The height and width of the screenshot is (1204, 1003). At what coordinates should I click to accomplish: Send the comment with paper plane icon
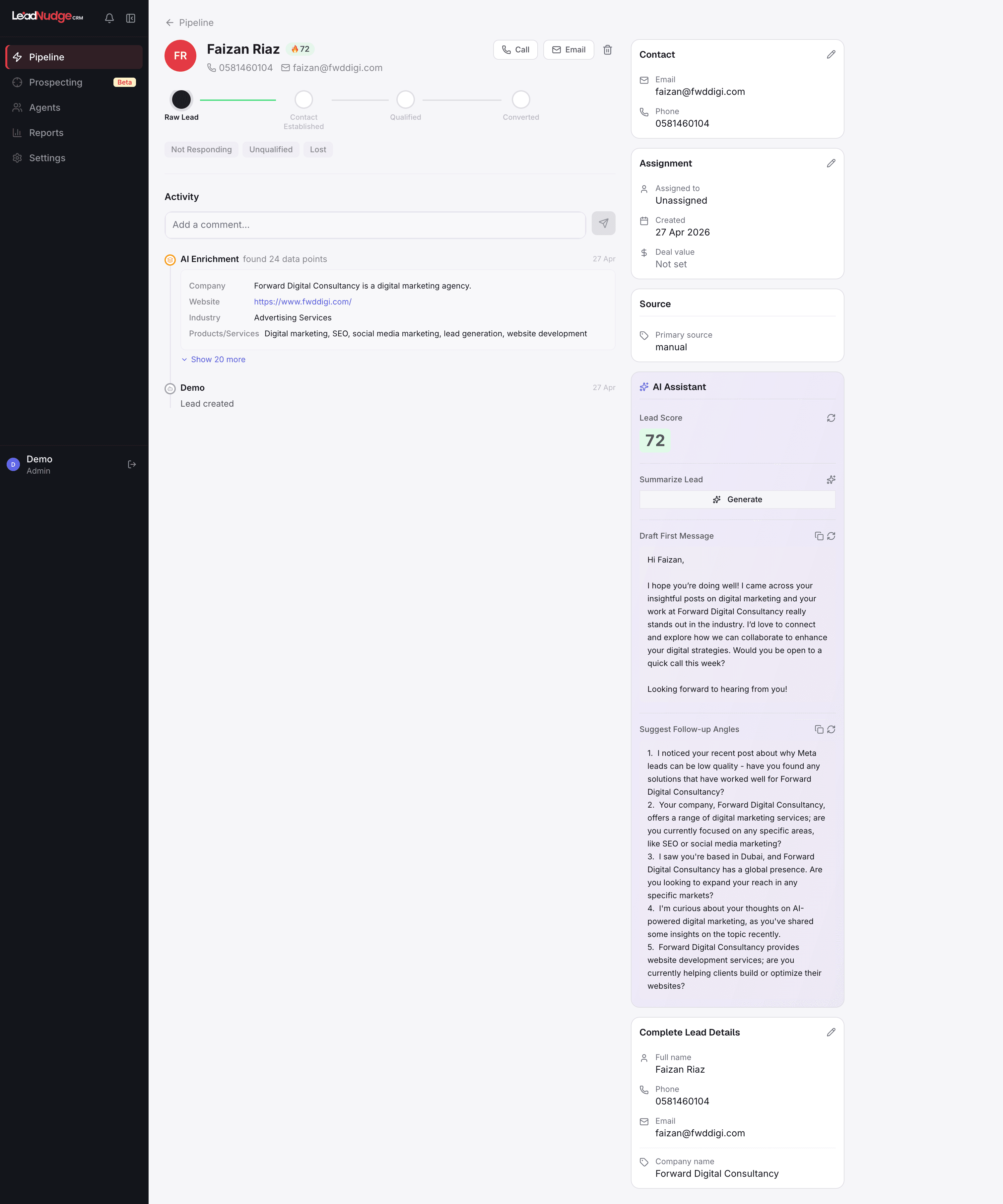(603, 224)
